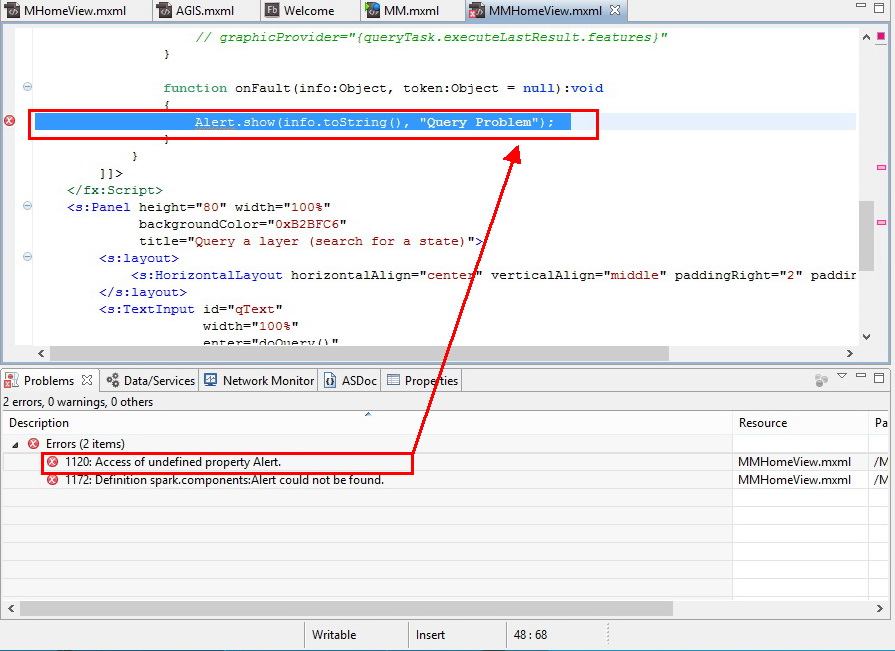Close the MMHomeView.mxml editor tab
The width and height of the screenshot is (895, 651).
pos(615,11)
